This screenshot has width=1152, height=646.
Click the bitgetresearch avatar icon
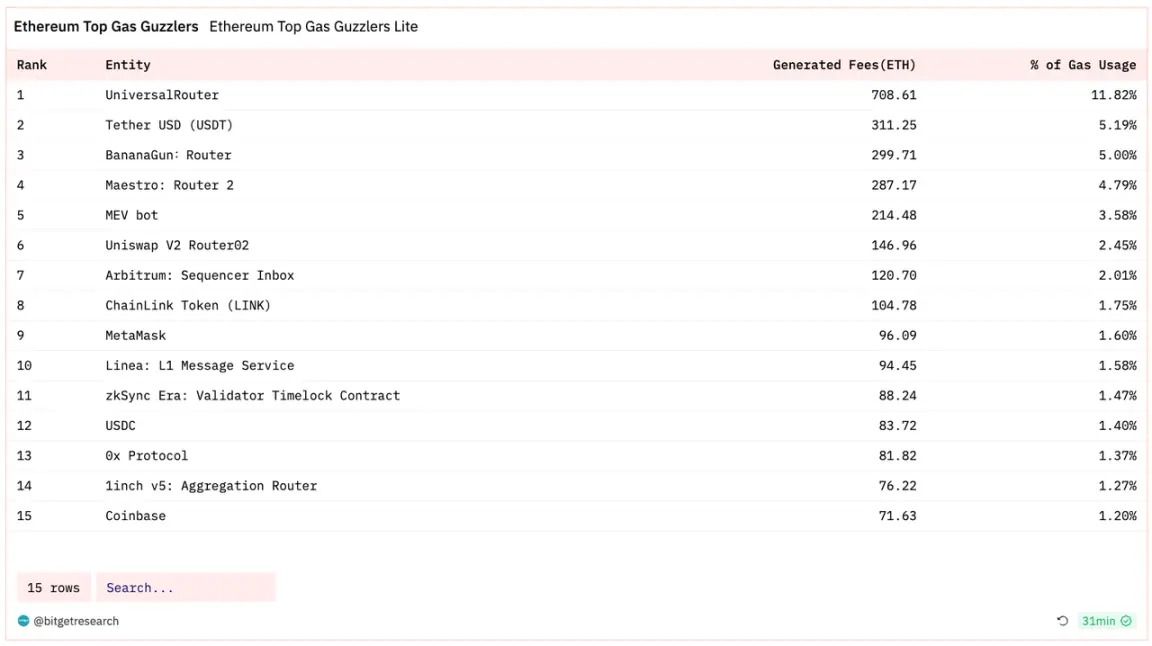pyautogui.click(x=24, y=621)
